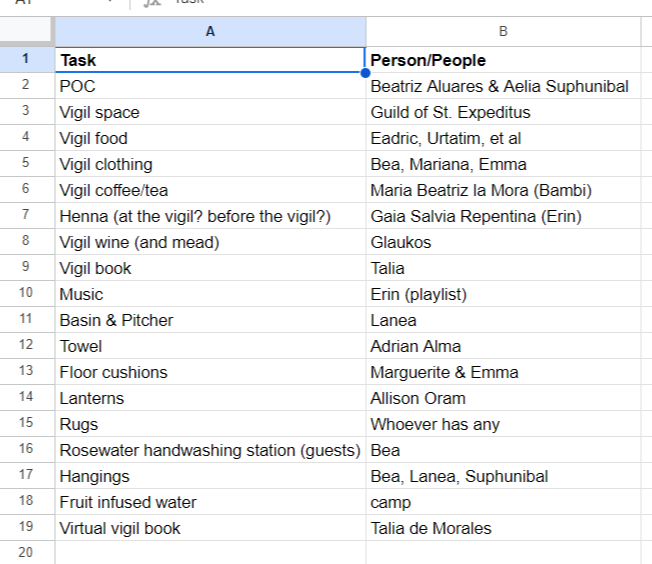Select row 1 header
Screen dimensions: 652x564
(x=26, y=59)
